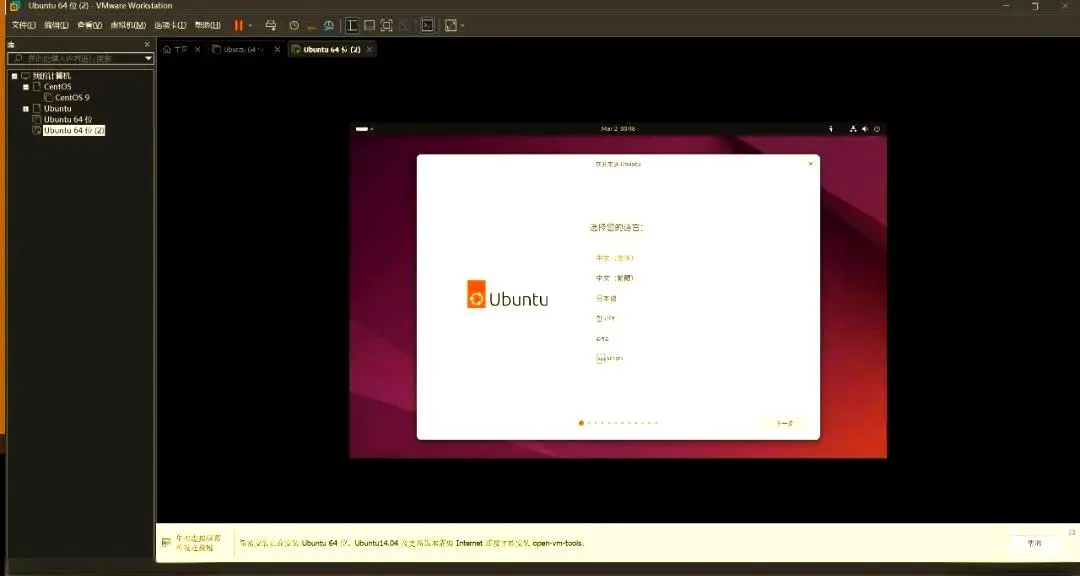
Task: Open the library search filter dropdown arrow
Action: (x=148, y=59)
